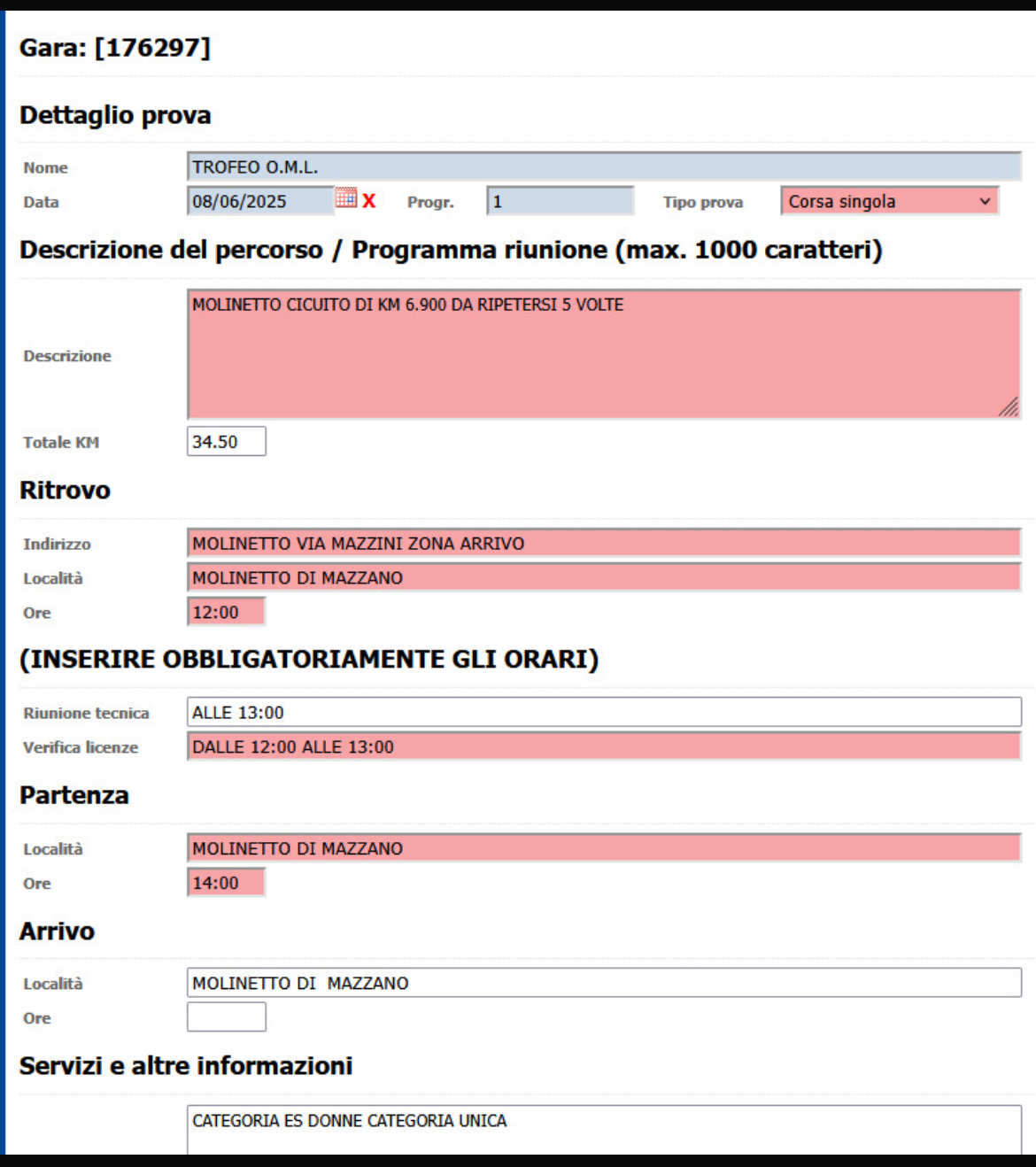The height and width of the screenshot is (1167, 1036).
Task: Grab the Descrizione textarea resize handle
Action: 1009,407
